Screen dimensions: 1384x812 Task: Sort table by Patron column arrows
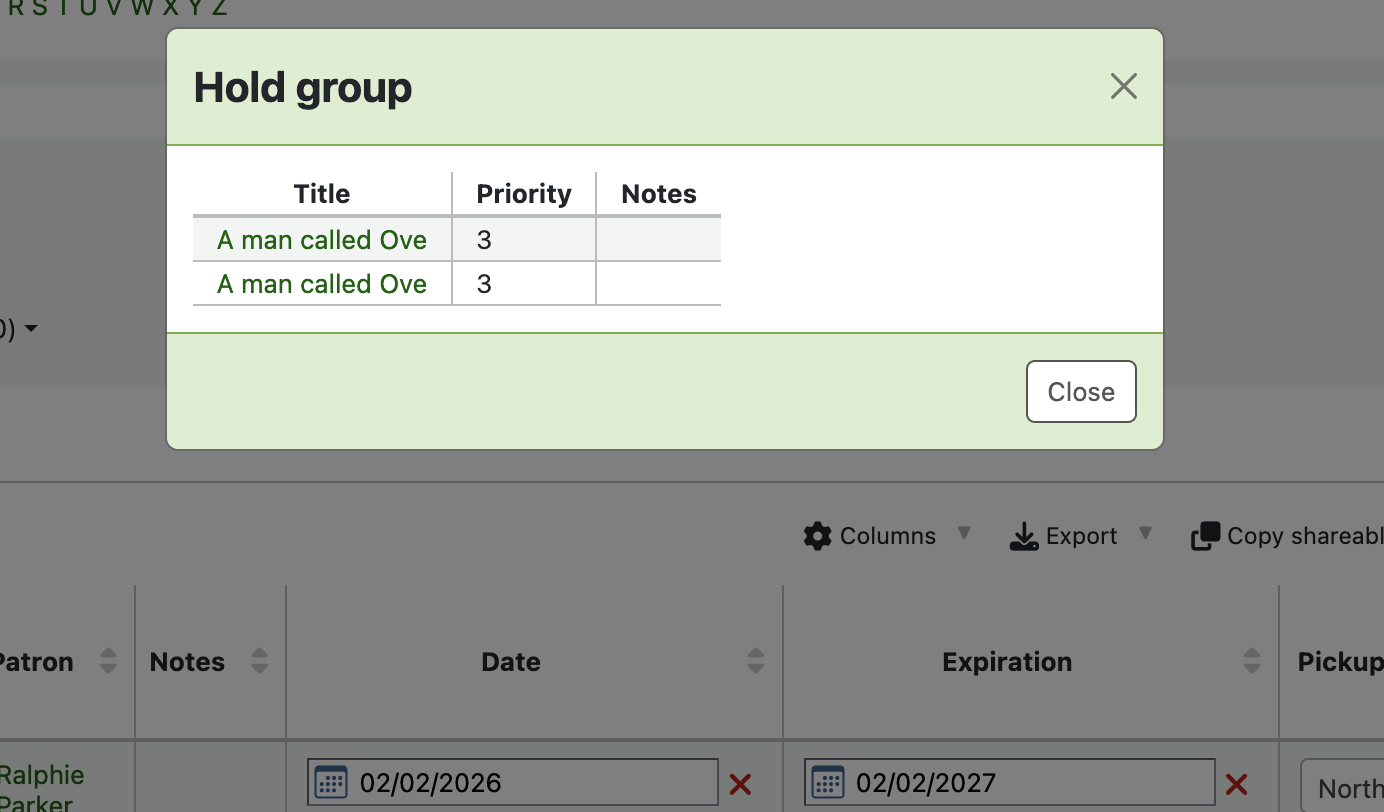click(x=108, y=661)
